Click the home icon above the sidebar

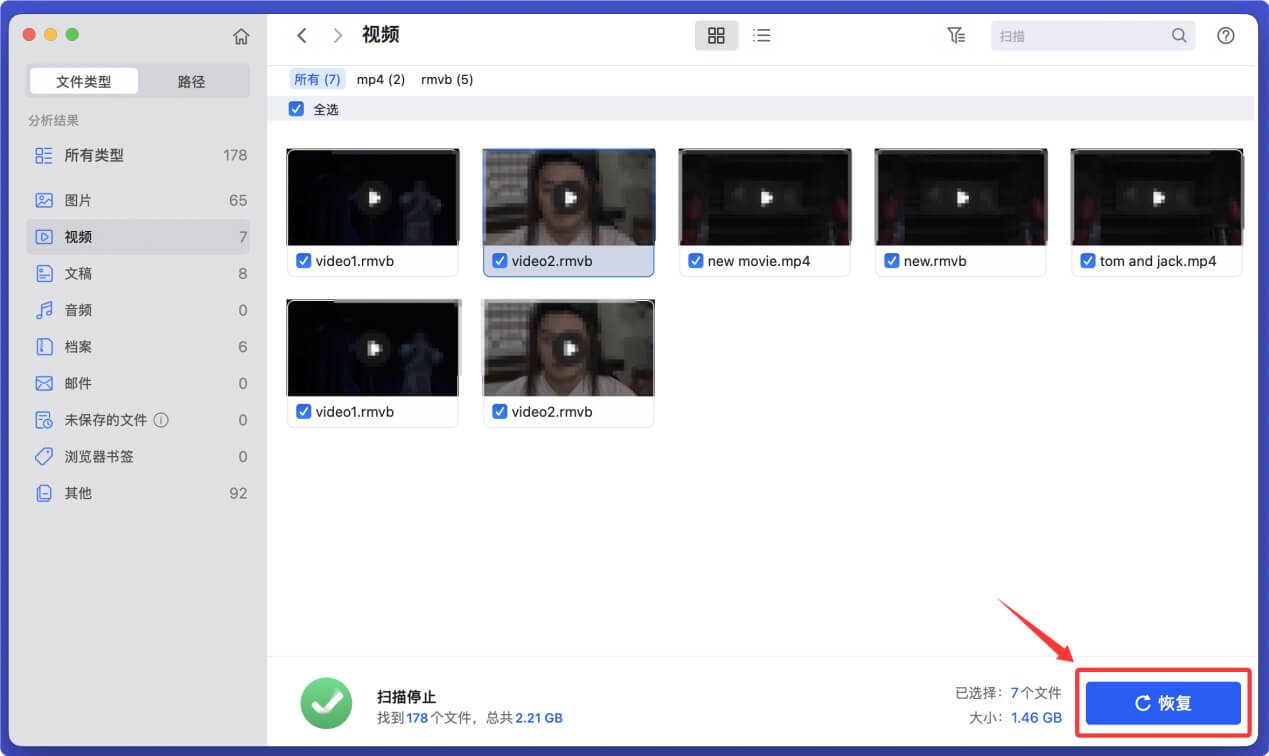tap(240, 34)
